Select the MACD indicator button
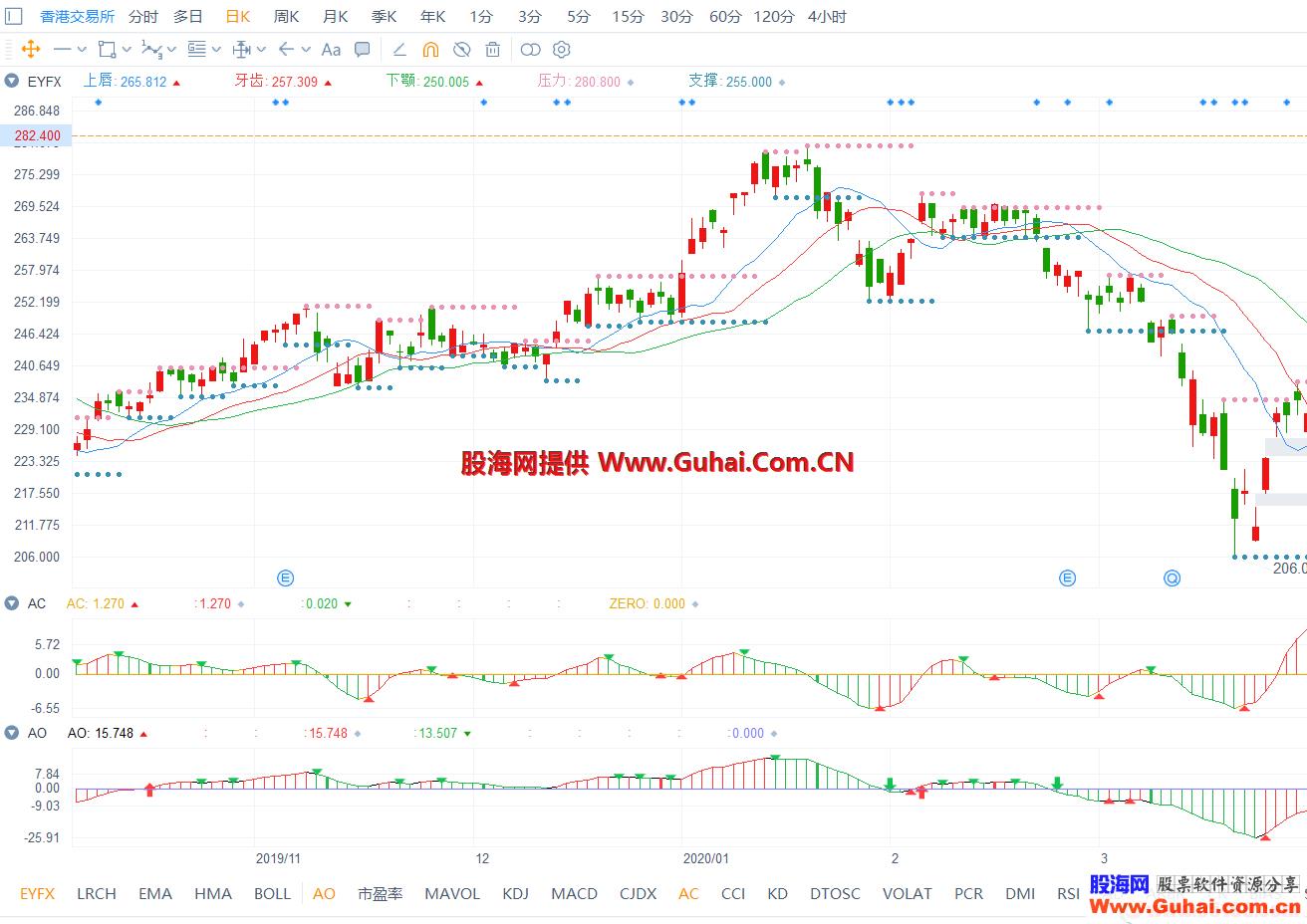The image size is (1307, 924). tap(575, 893)
